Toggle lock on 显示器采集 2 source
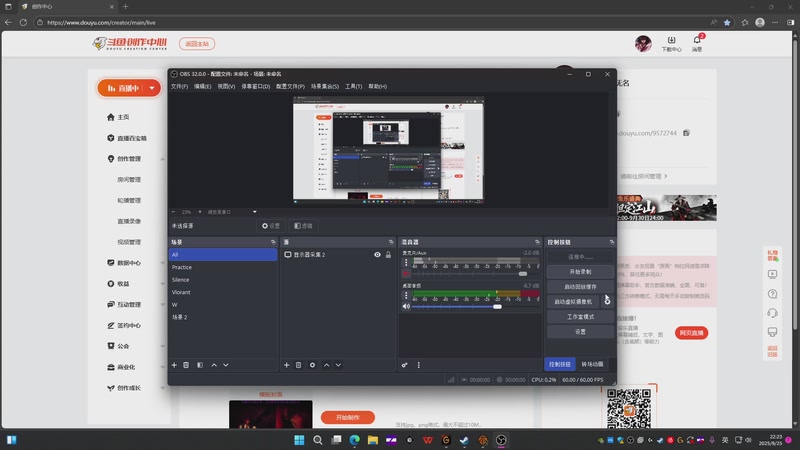 pos(388,255)
